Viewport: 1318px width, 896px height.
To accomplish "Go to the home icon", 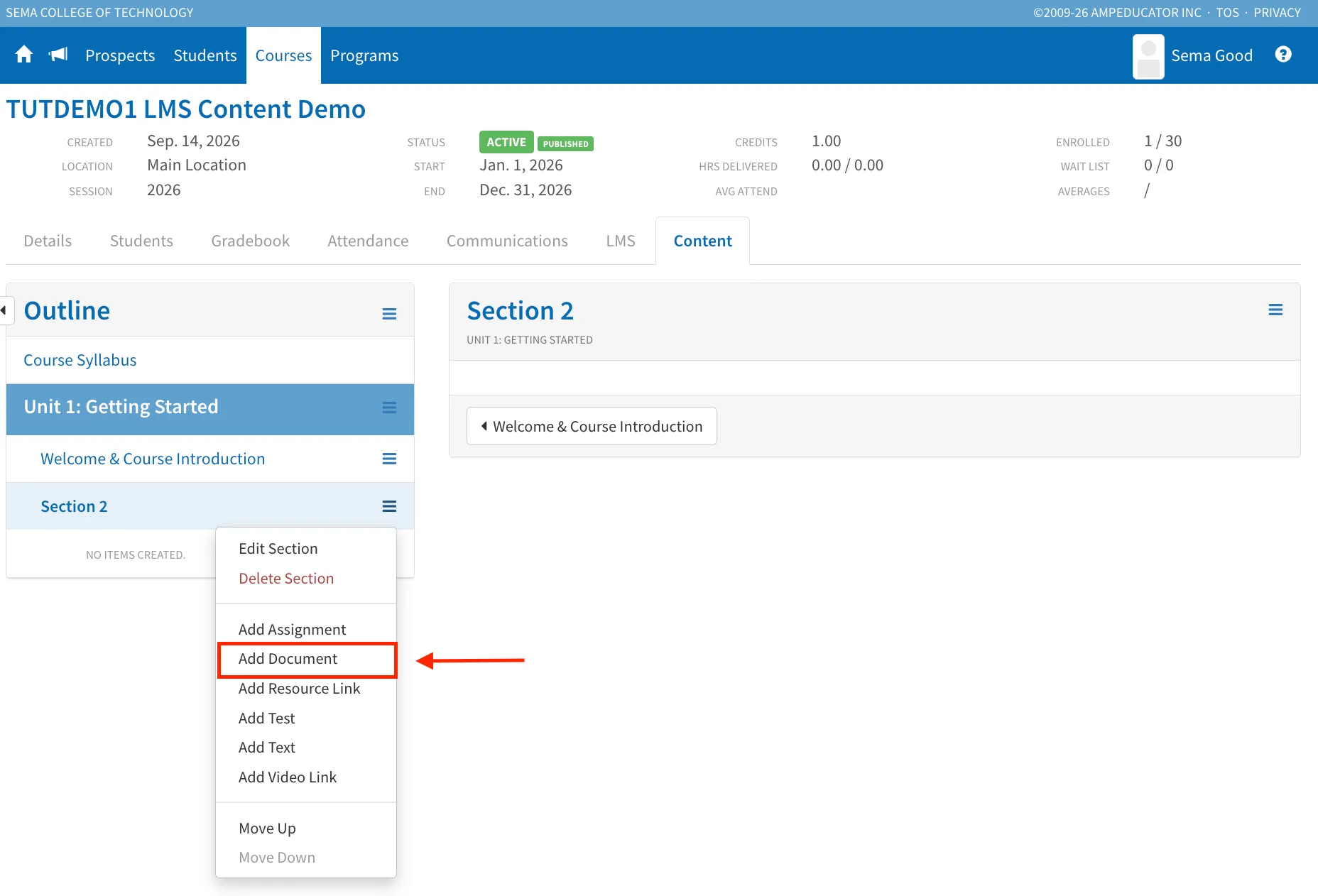I will click(x=24, y=55).
